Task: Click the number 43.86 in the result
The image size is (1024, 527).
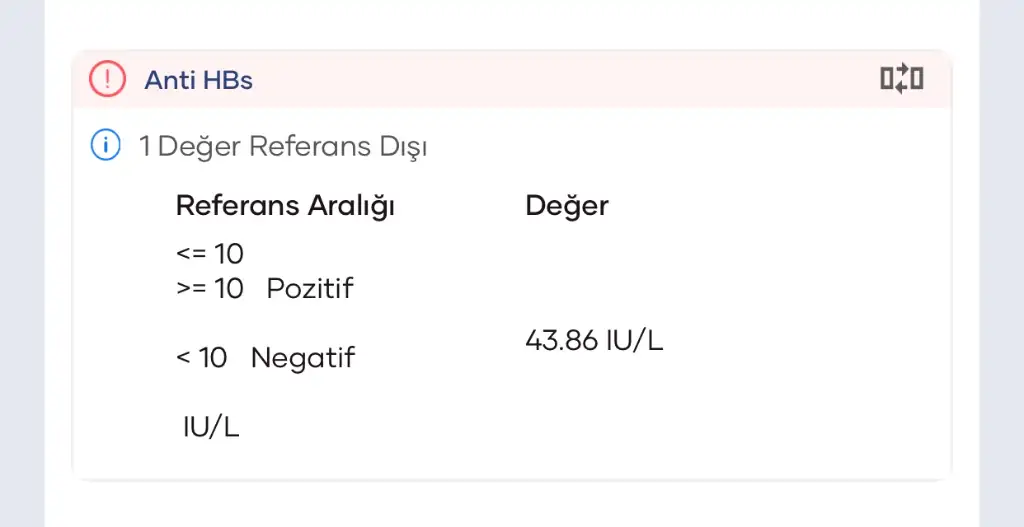Action: (562, 341)
